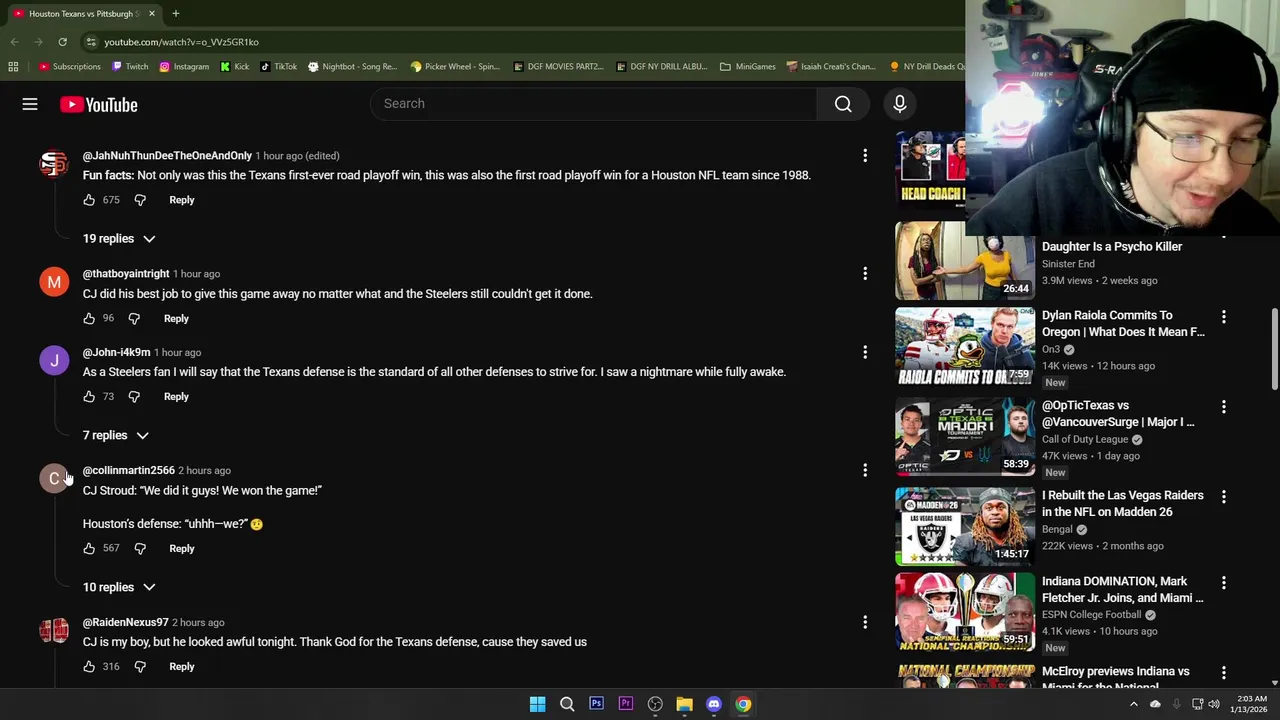Open options menu for John-i4k9m comment
Screen dimensions: 1280x720
pyautogui.click(x=865, y=352)
